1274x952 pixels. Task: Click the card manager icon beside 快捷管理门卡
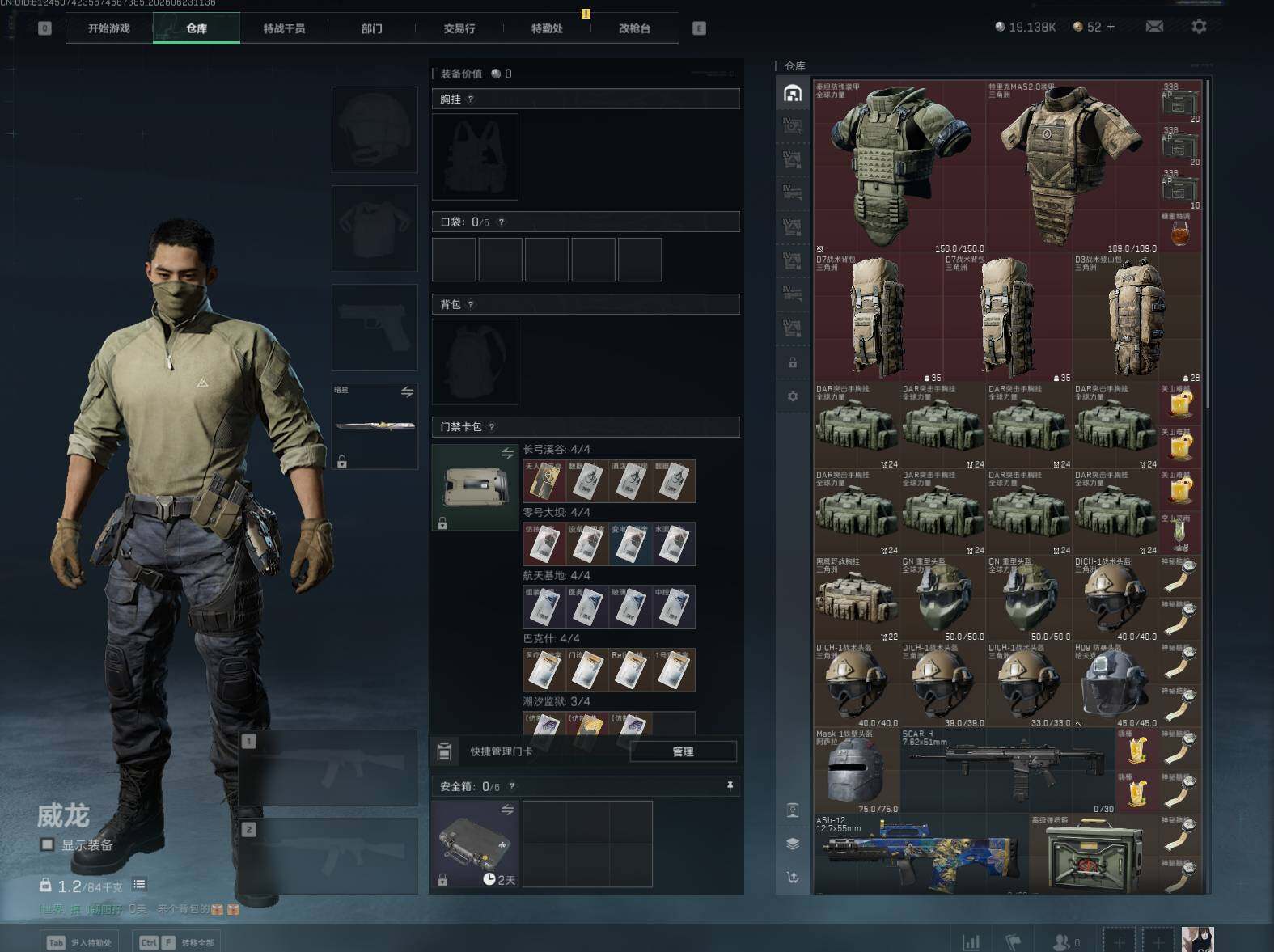coord(444,751)
